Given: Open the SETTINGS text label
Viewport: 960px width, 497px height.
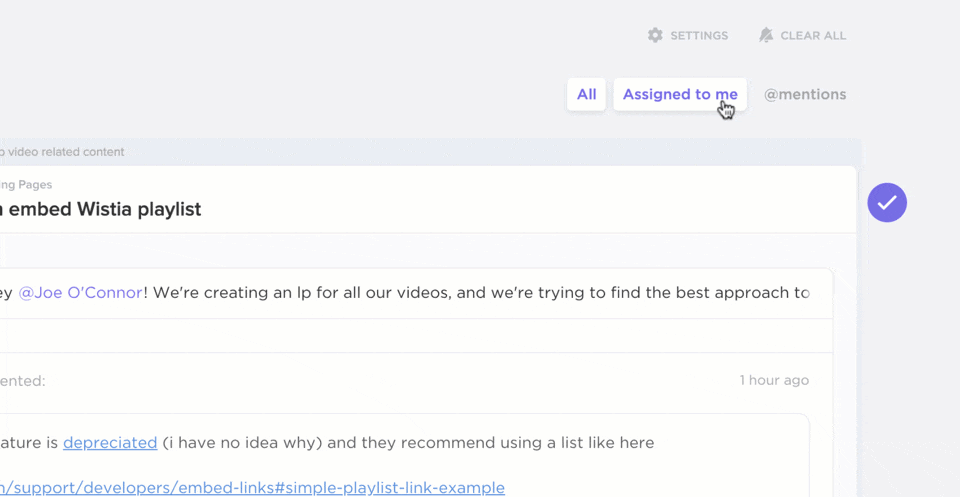Looking at the screenshot, I should (699, 36).
